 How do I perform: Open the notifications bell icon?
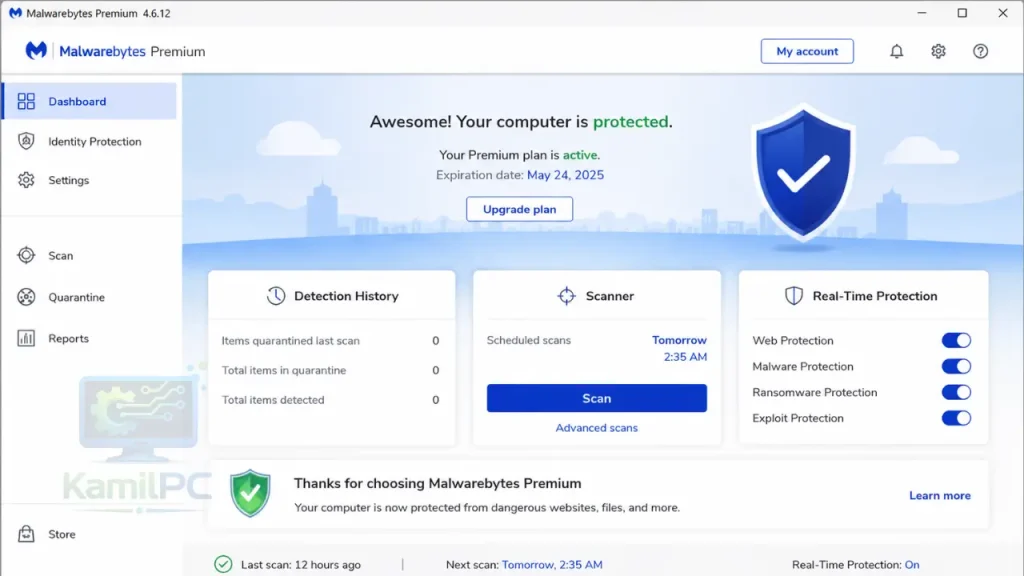point(897,51)
